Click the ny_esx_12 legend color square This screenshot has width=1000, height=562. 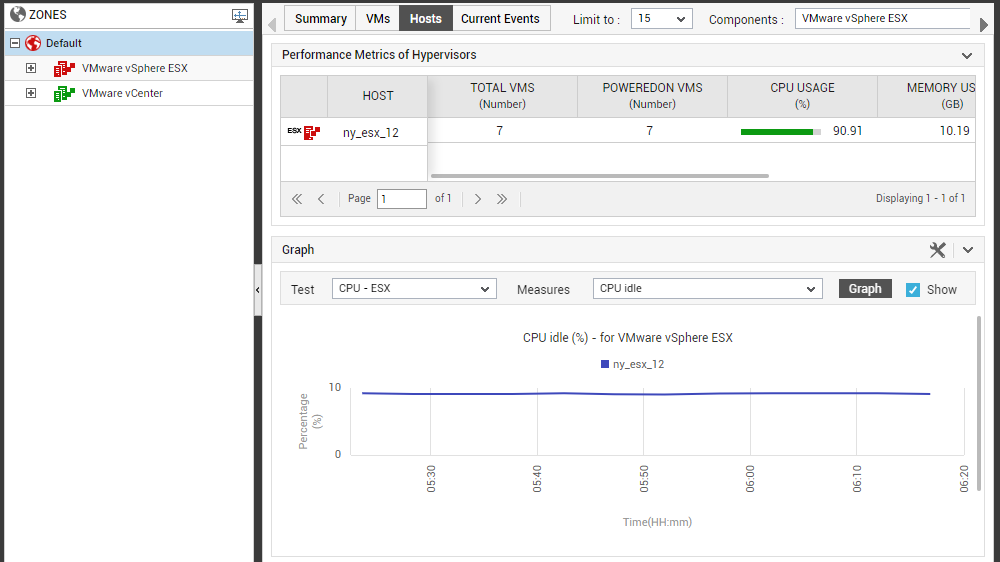(x=605, y=364)
